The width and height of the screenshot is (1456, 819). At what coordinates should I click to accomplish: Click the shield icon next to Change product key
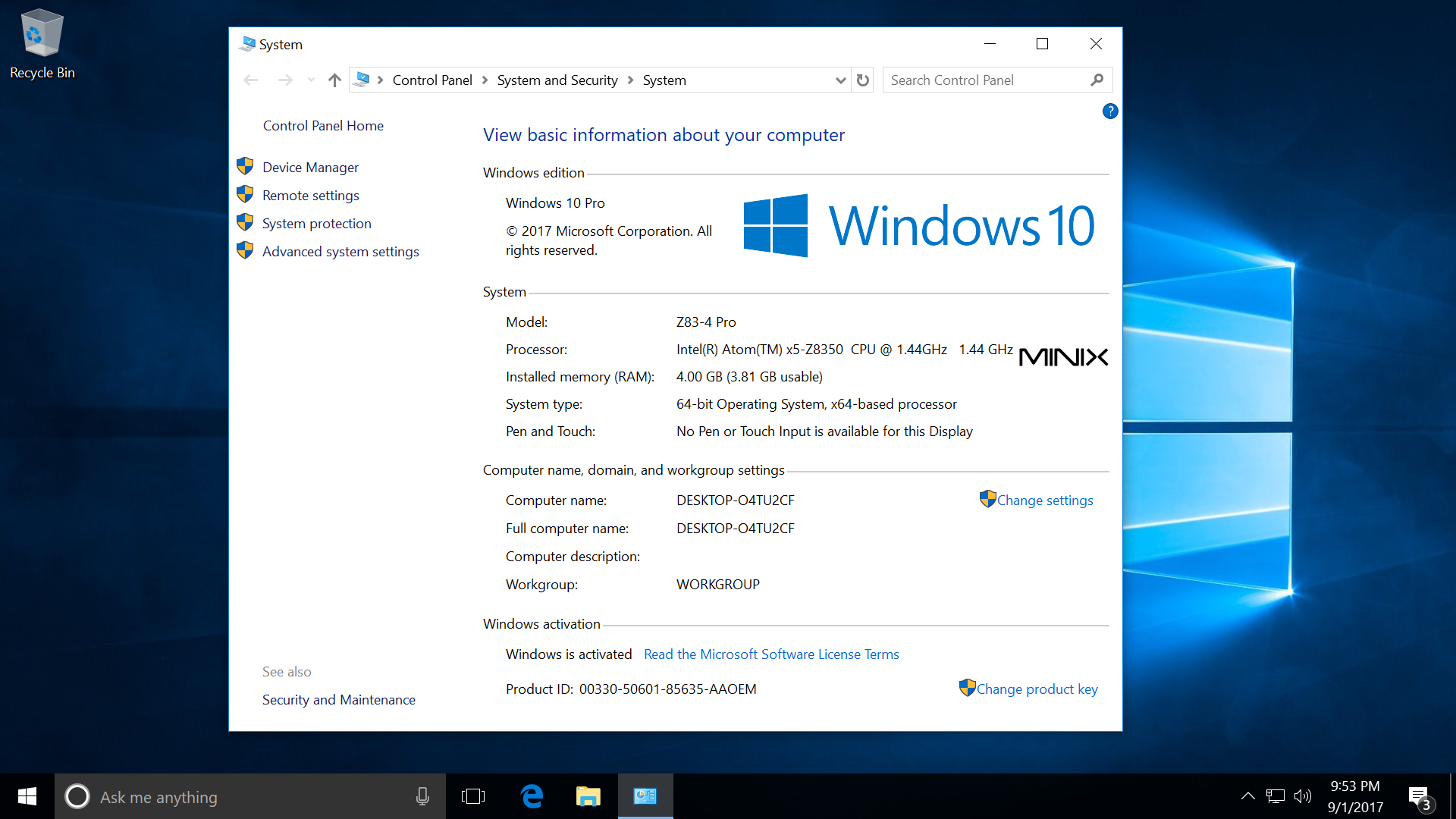pyautogui.click(x=967, y=687)
